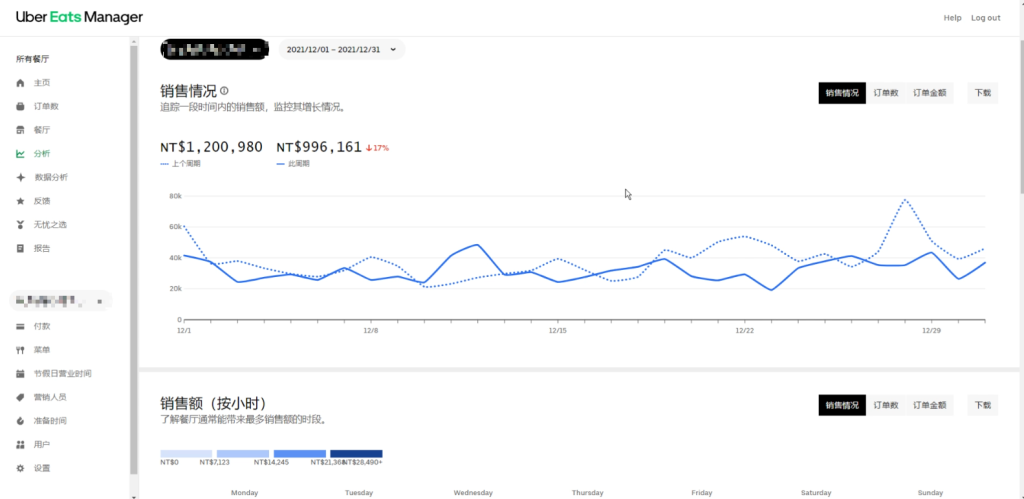Select the 餐厅 storefront icon in sidebar

click(x=20, y=130)
